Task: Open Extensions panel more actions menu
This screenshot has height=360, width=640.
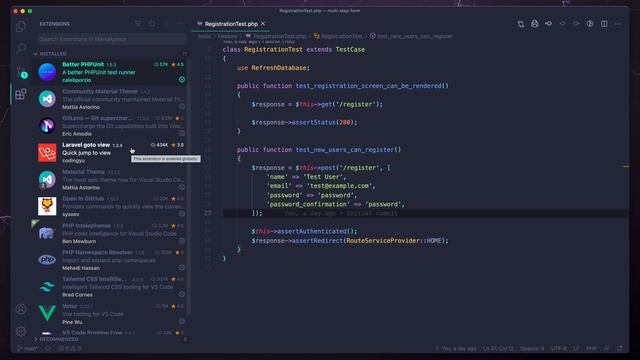Action: click(180, 24)
